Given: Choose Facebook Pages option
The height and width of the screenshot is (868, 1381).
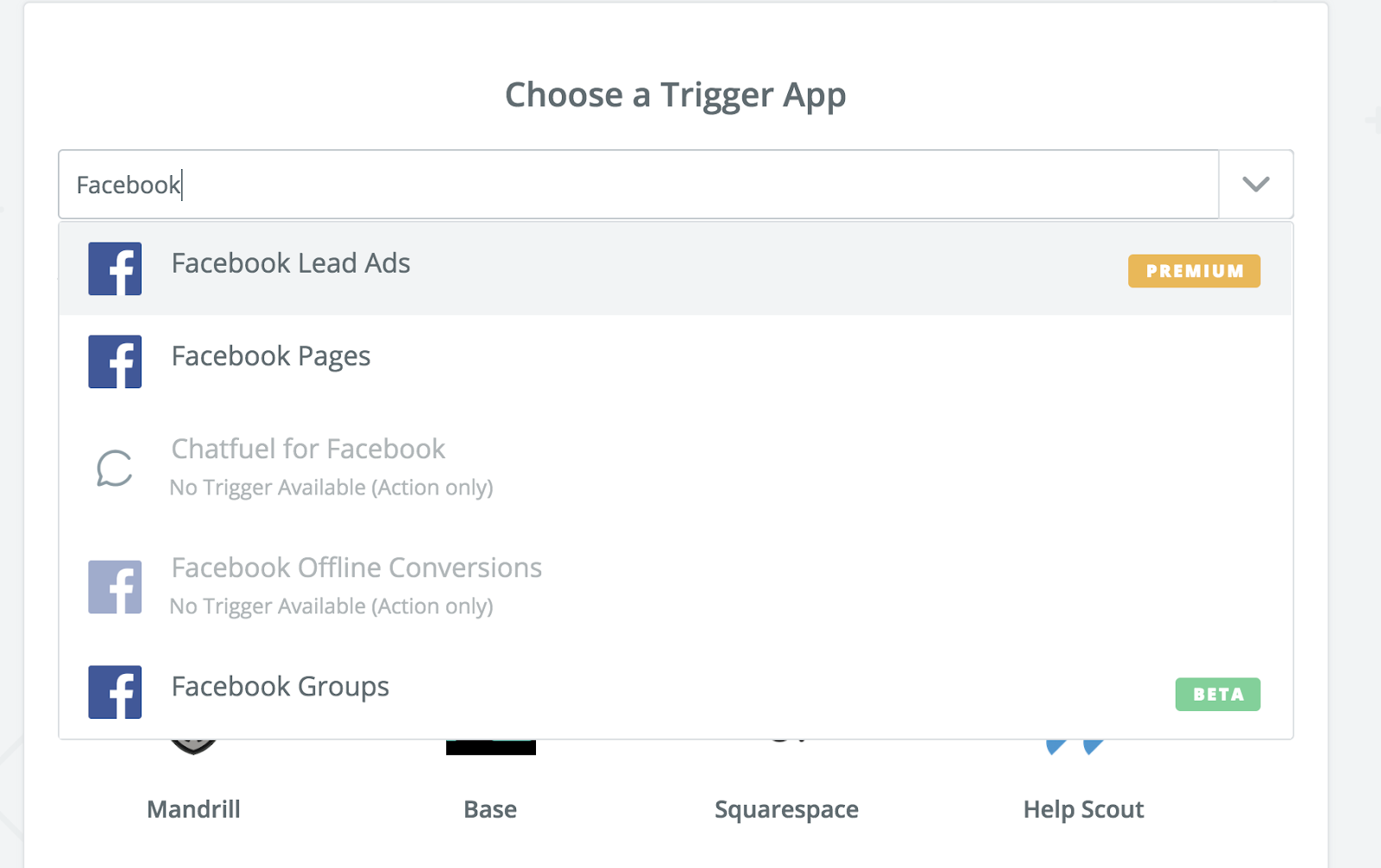Looking at the screenshot, I should tap(271, 356).
